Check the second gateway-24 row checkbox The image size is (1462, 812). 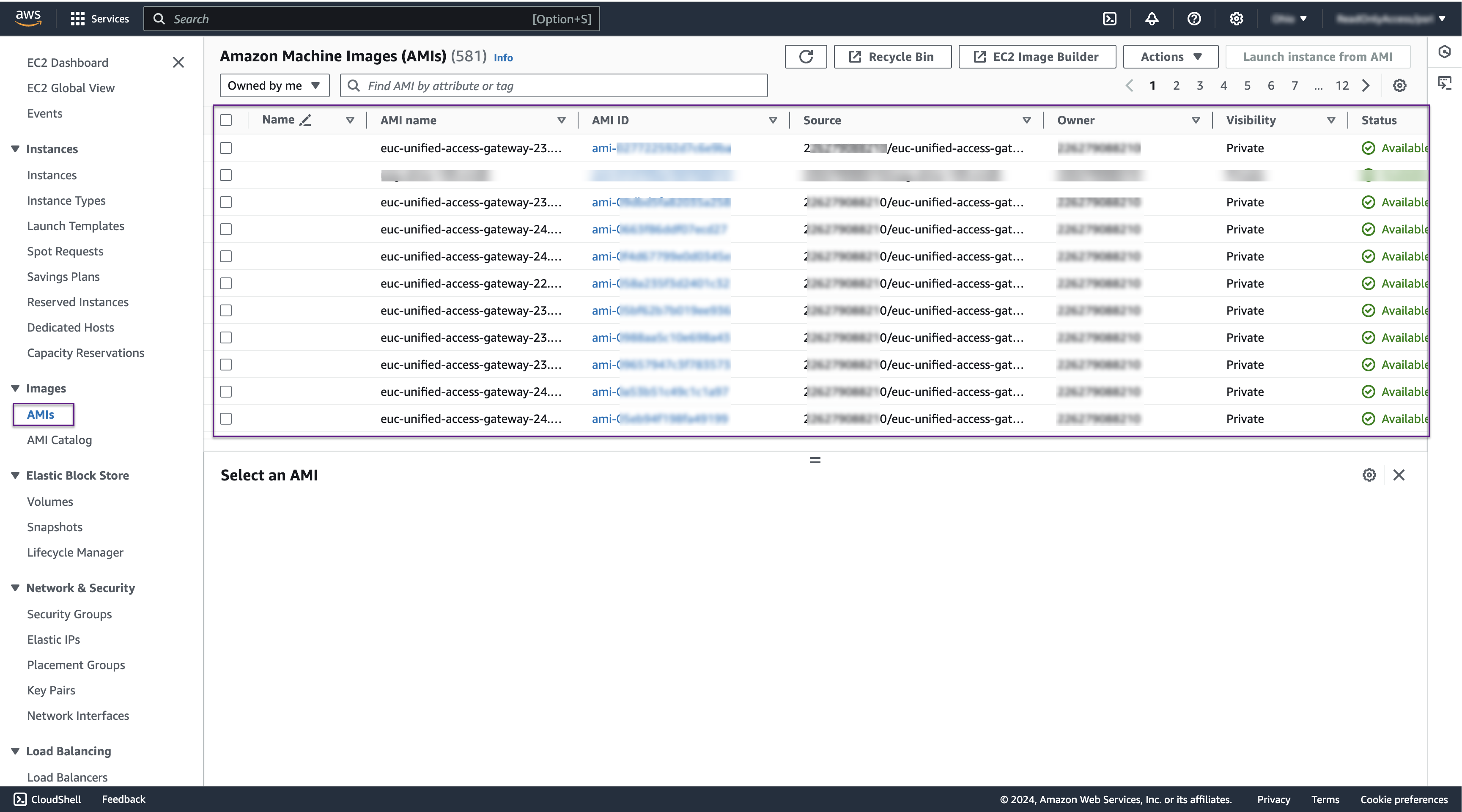[226, 256]
